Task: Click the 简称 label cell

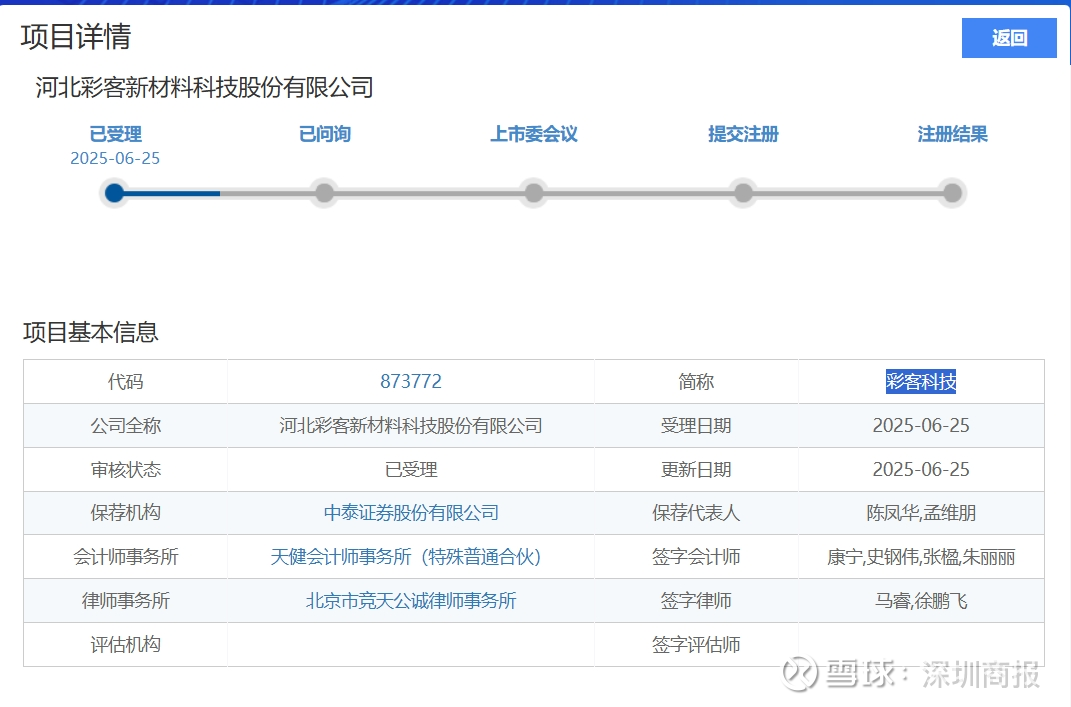Action: [696, 381]
